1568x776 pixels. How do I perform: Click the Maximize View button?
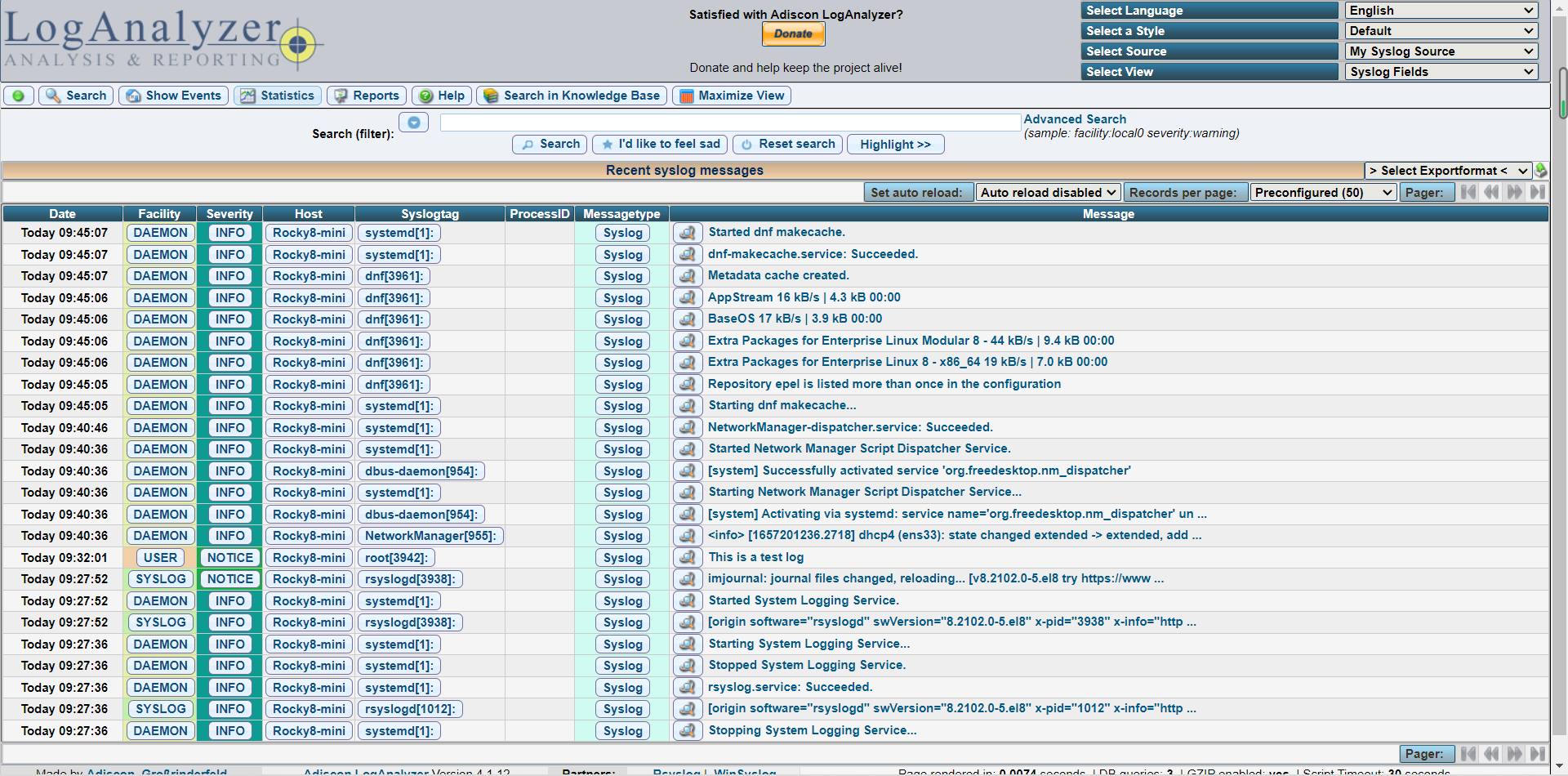[732, 96]
